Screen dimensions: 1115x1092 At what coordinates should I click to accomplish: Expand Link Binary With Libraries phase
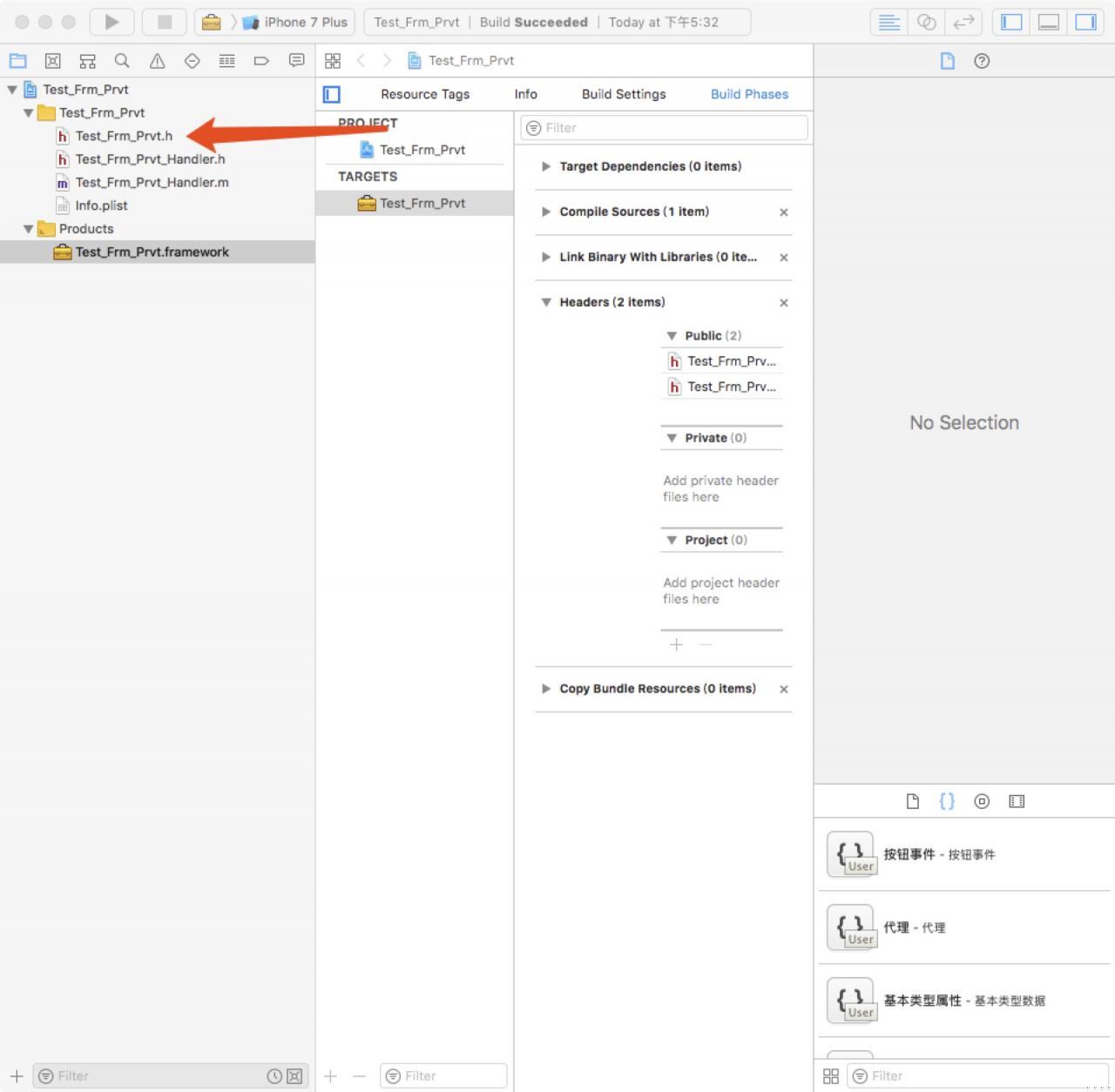(x=546, y=257)
